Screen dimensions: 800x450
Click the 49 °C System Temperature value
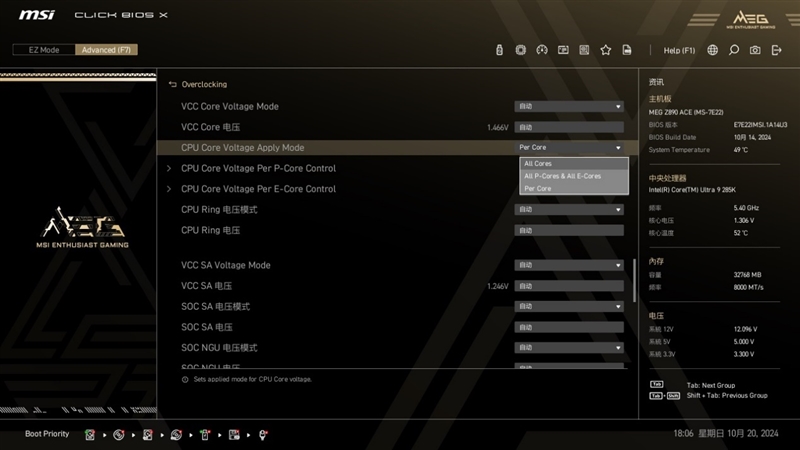click(x=740, y=150)
